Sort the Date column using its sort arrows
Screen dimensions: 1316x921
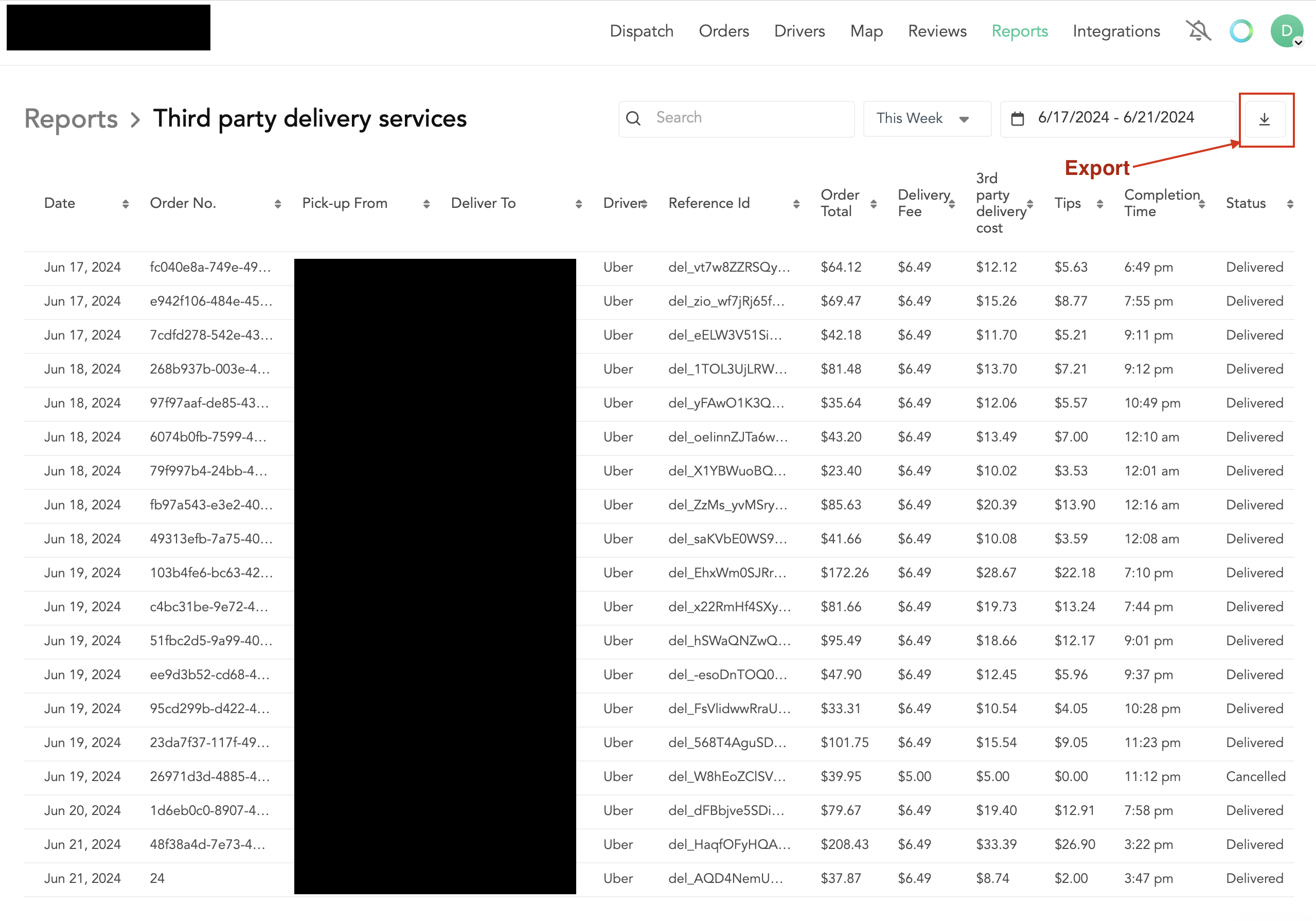[x=126, y=203]
